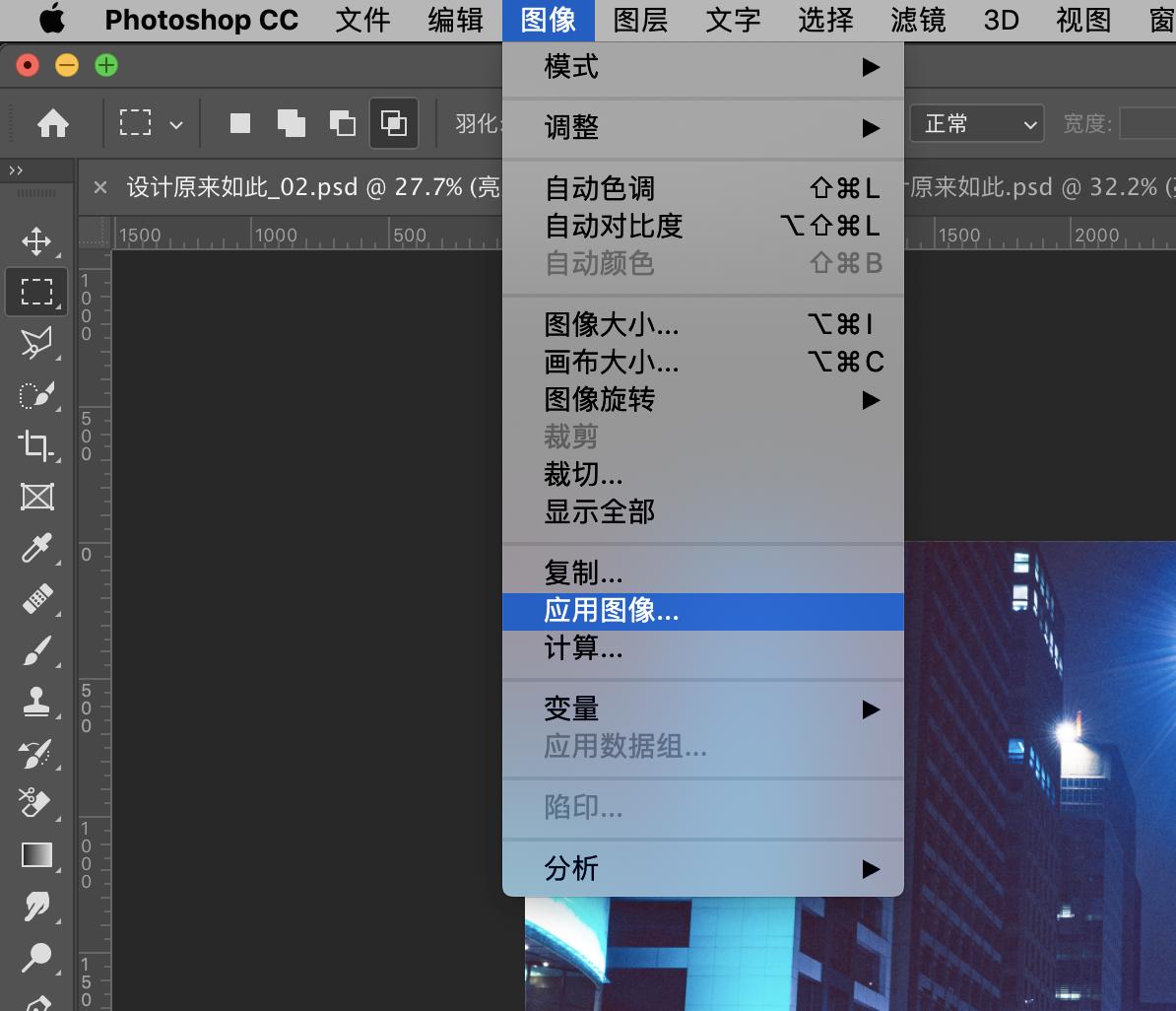Click the Home button in the options bar

pyautogui.click(x=54, y=123)
